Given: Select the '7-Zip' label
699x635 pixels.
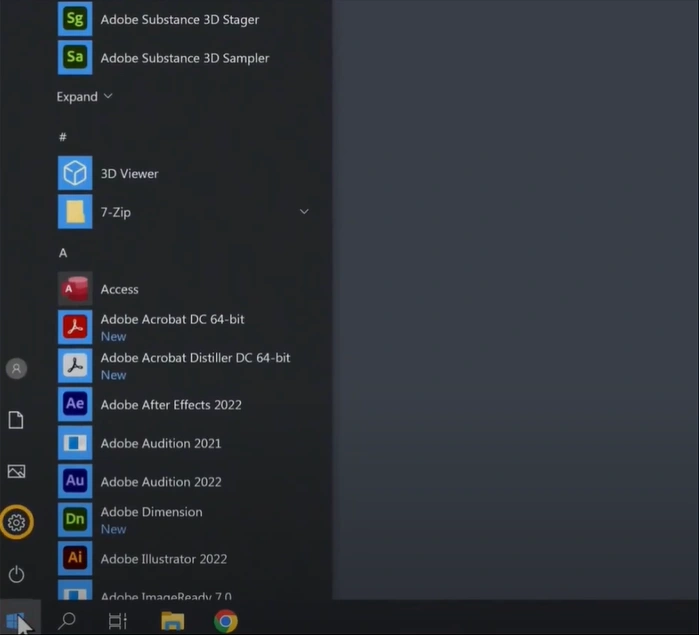Looking at the screenshot, I should point(115,212).
